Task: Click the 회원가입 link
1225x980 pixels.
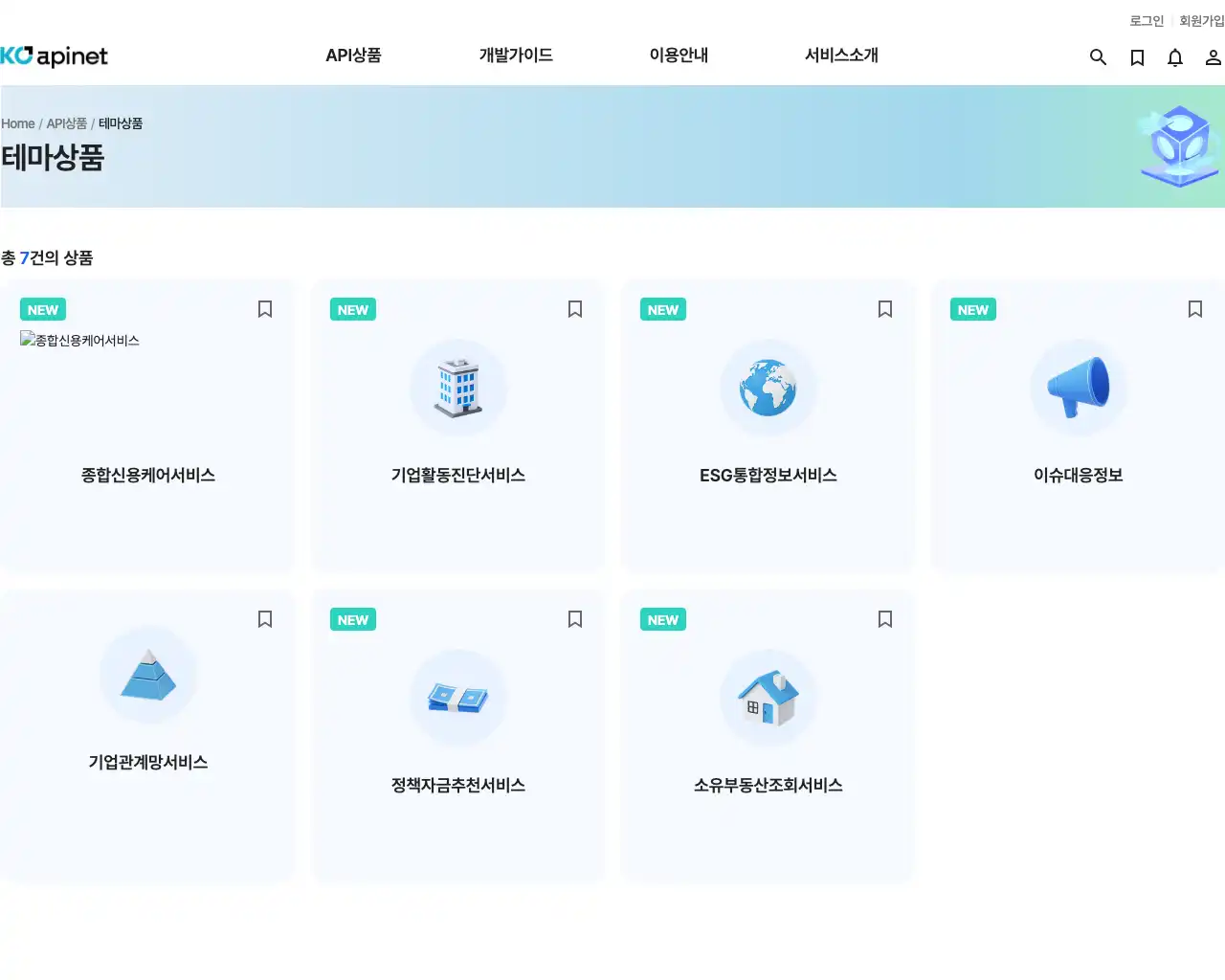Action: [1201, 20]
